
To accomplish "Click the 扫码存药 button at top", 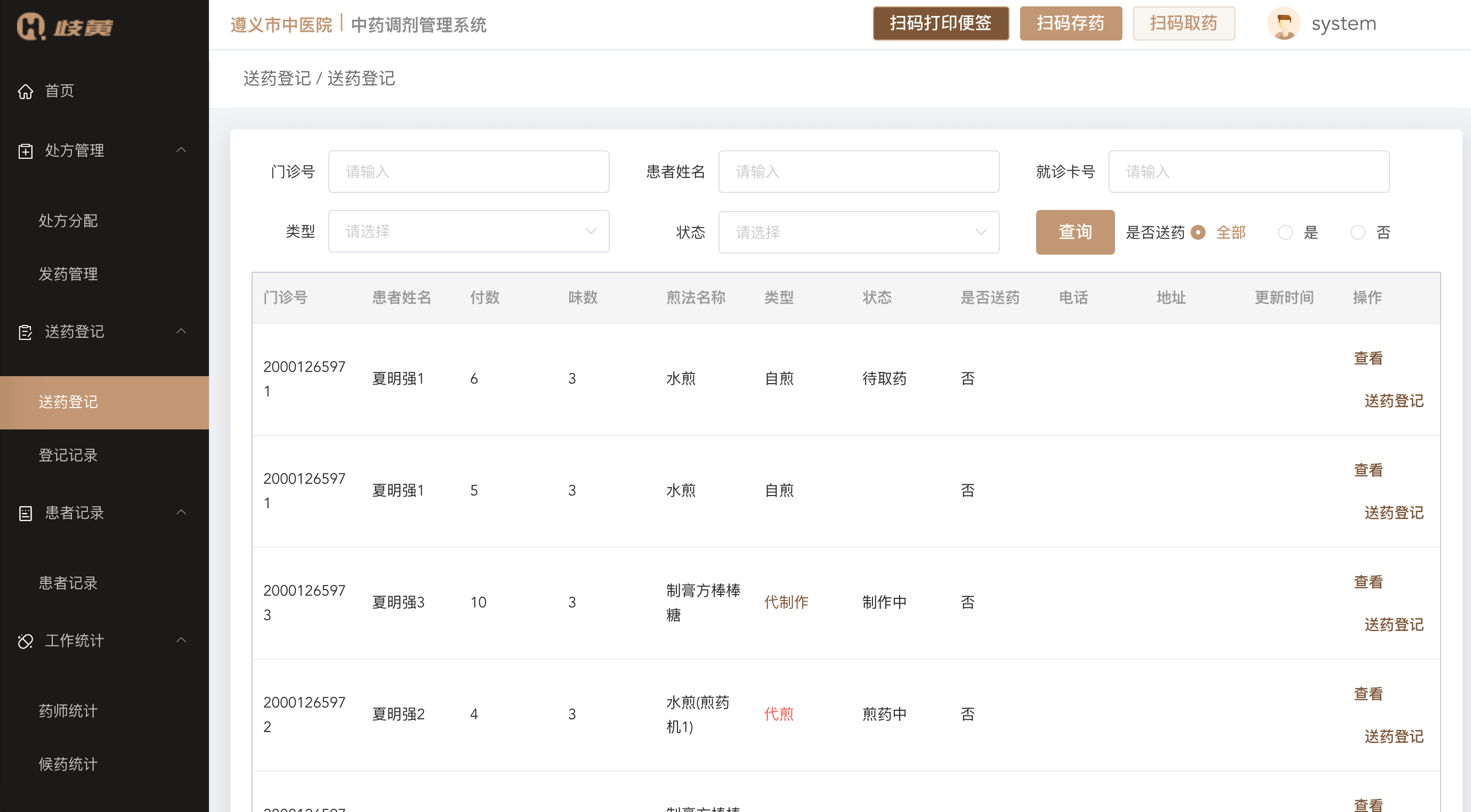I will (x=1071, y=23).
